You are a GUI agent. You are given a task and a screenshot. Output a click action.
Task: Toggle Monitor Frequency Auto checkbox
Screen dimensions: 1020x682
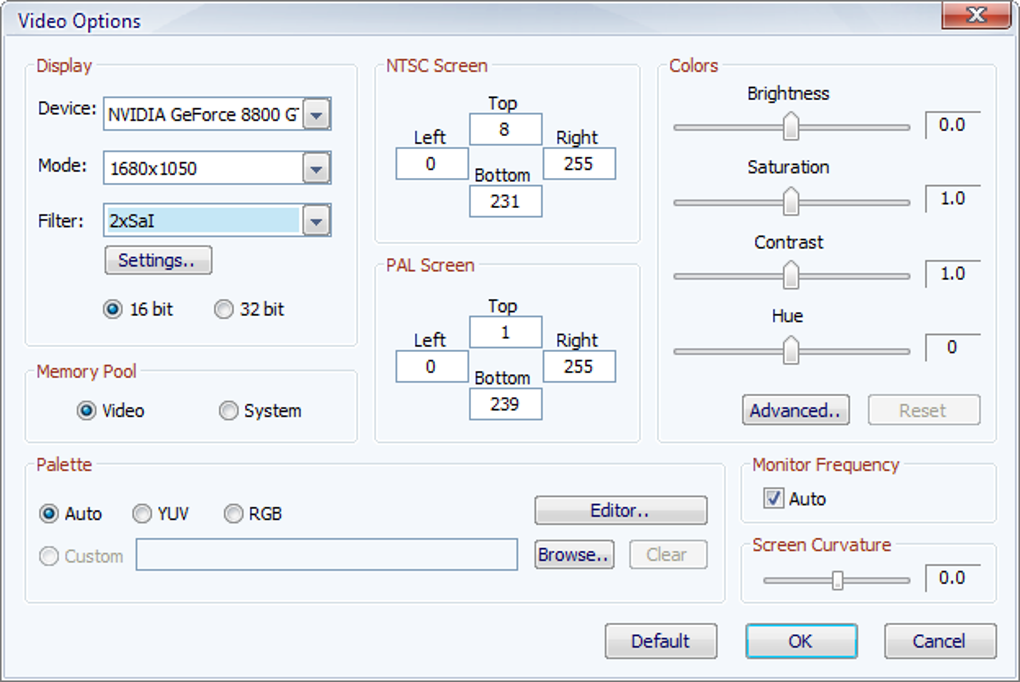pyautogui.click(x=773, y=498)
